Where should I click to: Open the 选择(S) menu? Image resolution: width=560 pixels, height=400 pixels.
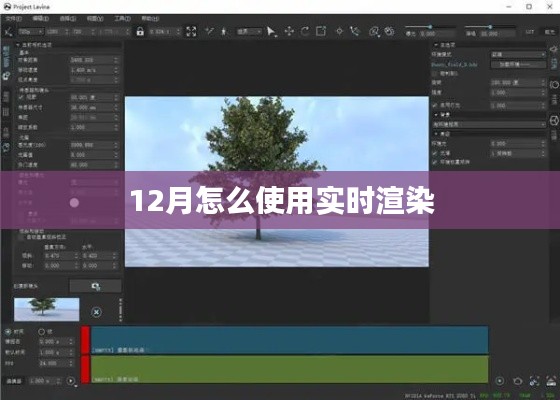(68, 18)
